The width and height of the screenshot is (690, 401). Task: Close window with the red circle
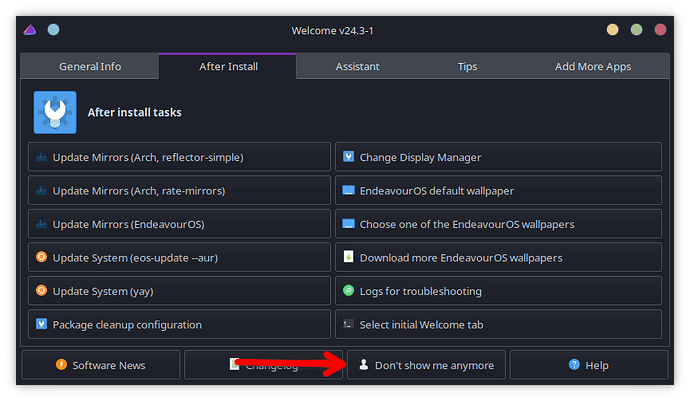click(x=660, y=30)
